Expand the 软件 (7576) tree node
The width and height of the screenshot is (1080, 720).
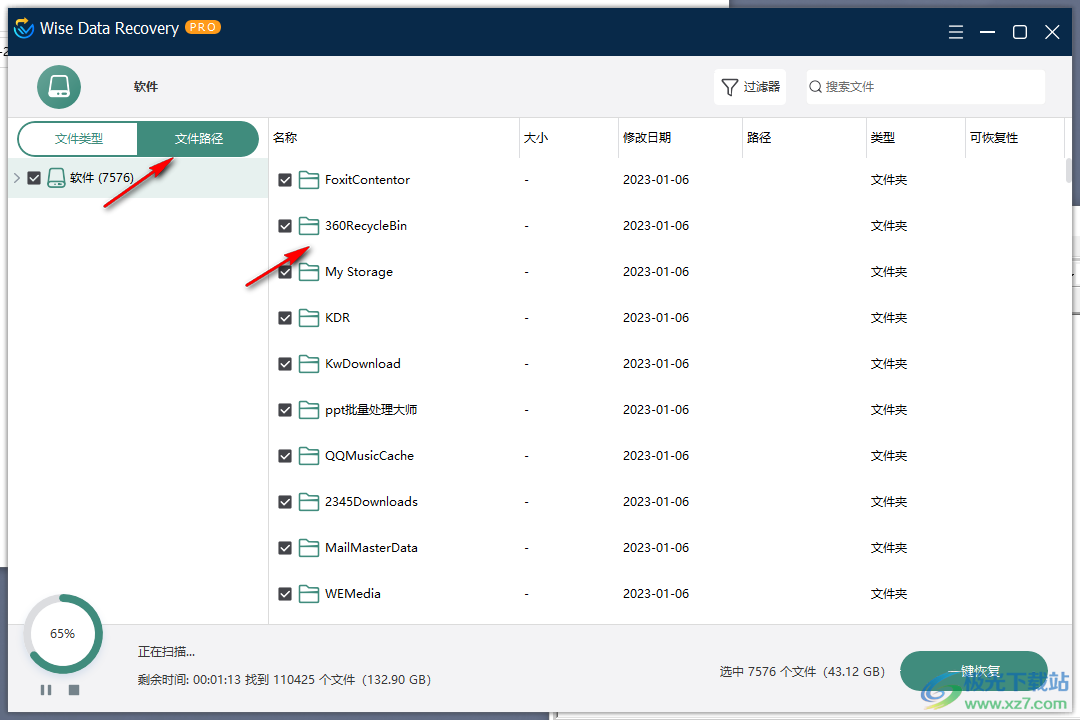(x=17, y=178)
